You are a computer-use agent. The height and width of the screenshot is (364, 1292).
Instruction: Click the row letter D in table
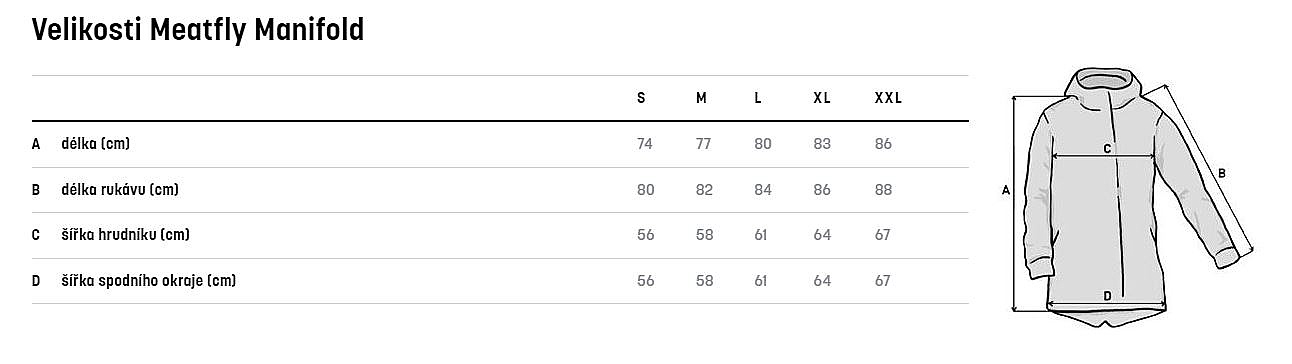point(36,281)
